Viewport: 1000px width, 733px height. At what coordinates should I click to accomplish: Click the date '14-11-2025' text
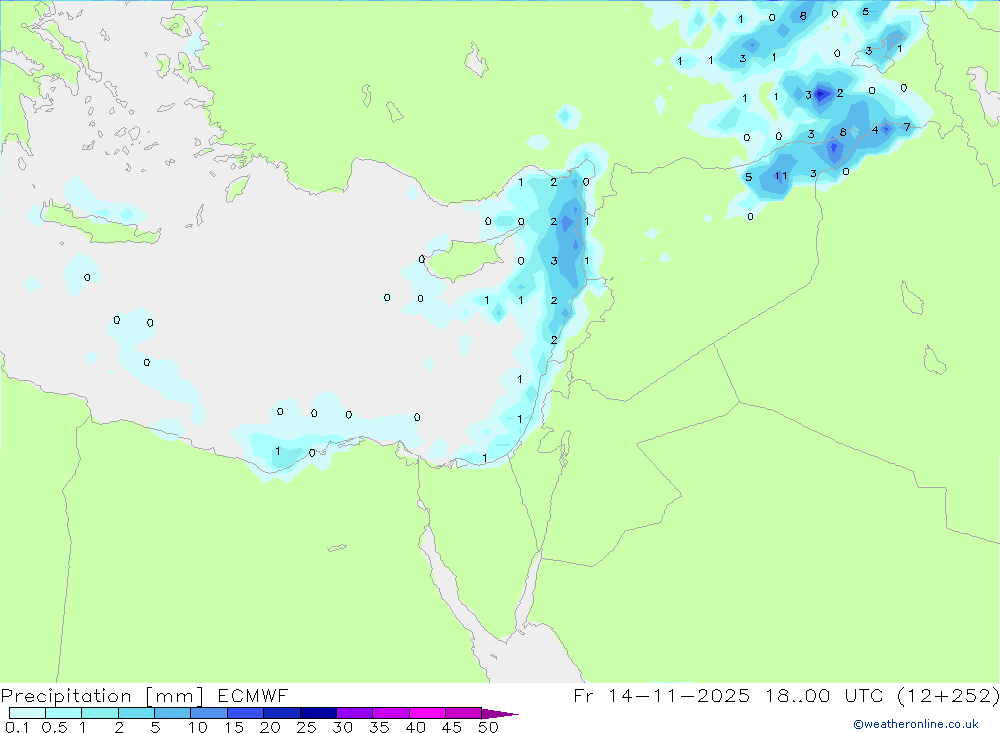click(679, 695)
